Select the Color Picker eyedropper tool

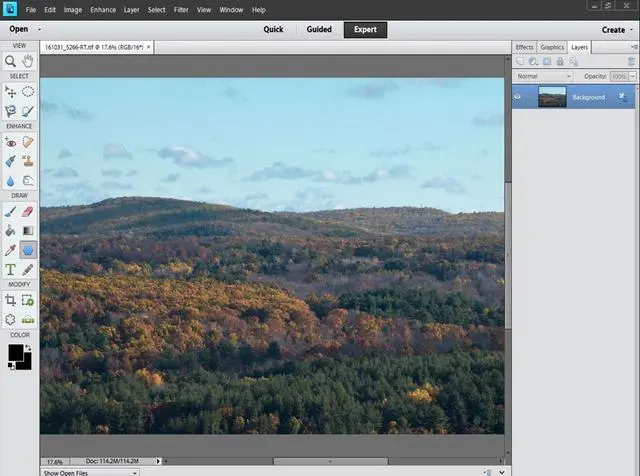coord(10,250)
